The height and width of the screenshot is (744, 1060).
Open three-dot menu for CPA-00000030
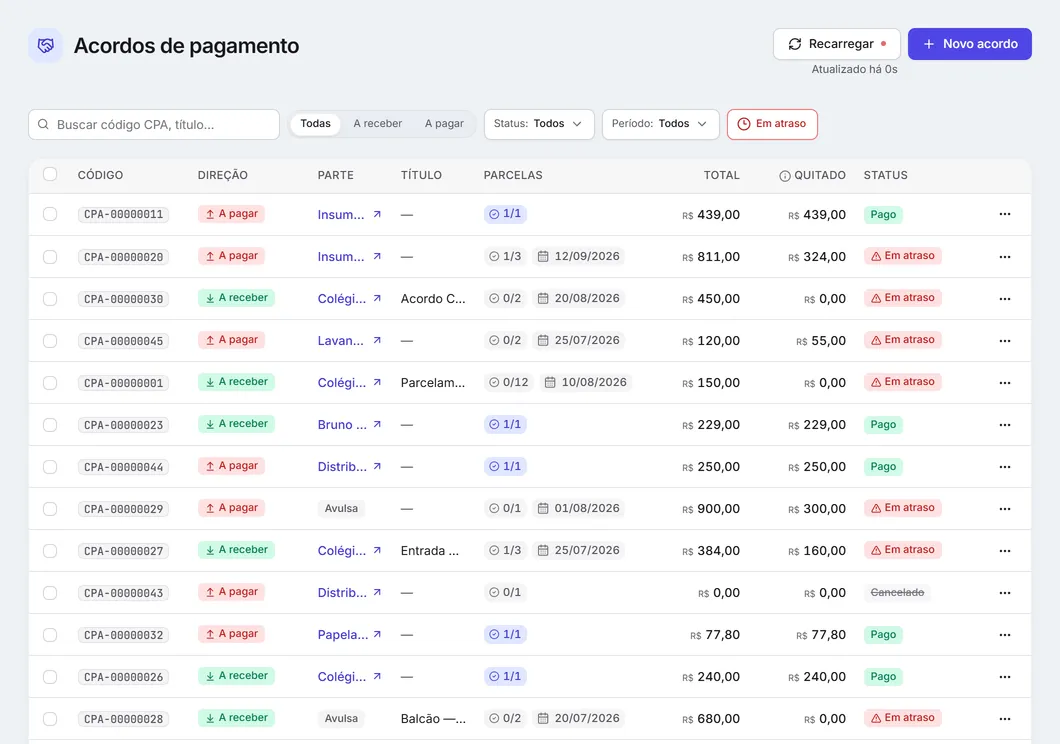(1005, 298)
